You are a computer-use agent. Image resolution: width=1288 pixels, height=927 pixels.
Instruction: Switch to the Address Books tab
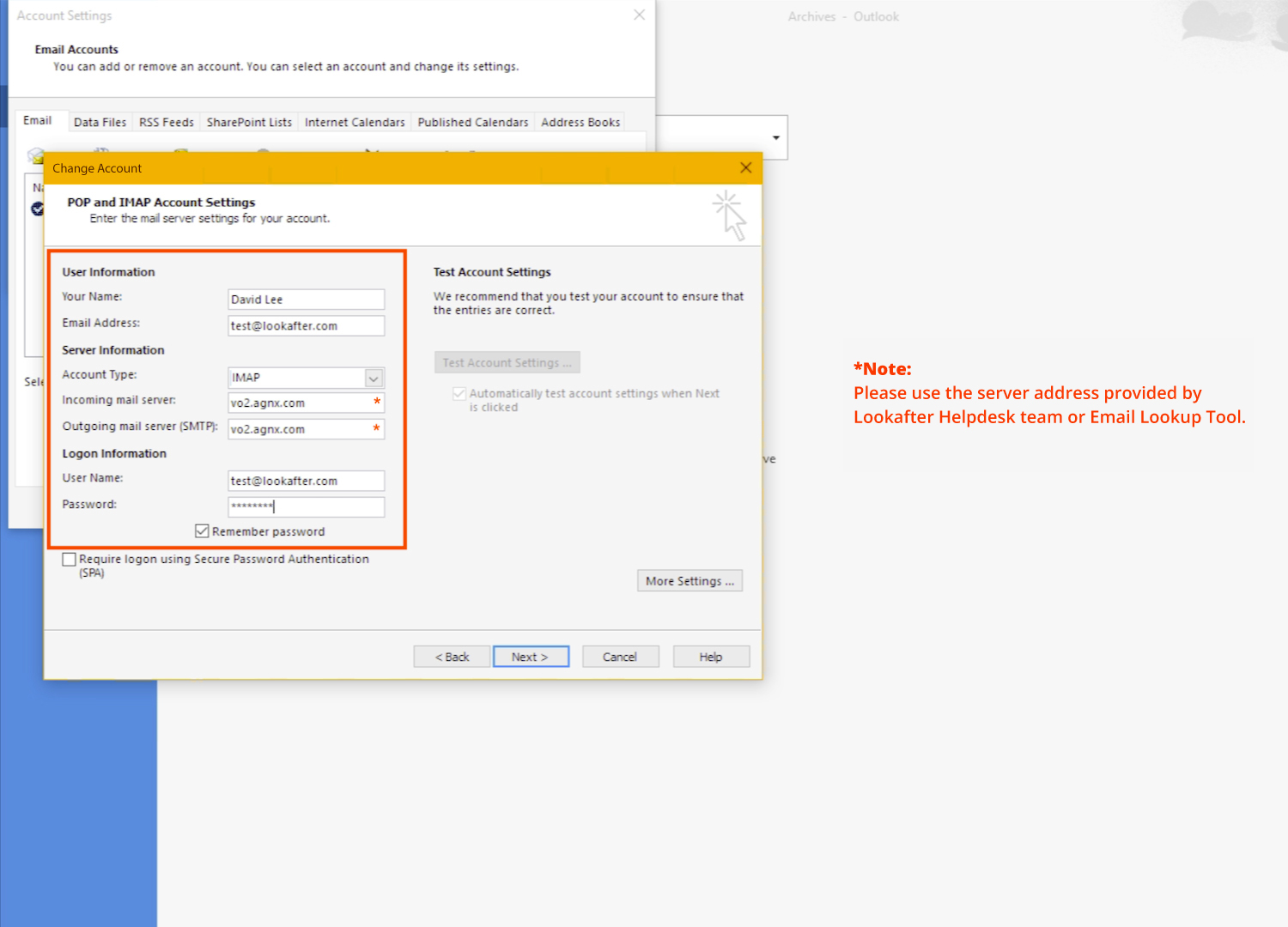pyautogui.click(x=580, y=123)
